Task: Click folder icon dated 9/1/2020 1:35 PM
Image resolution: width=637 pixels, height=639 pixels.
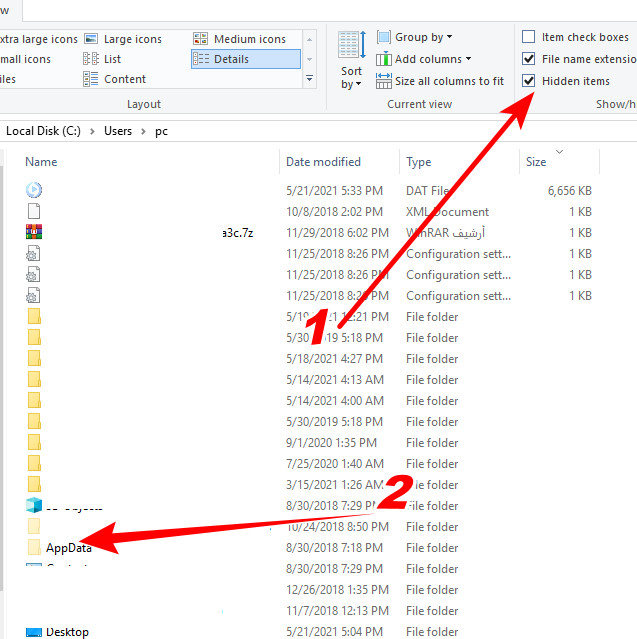Action: [x=34, y=443]
